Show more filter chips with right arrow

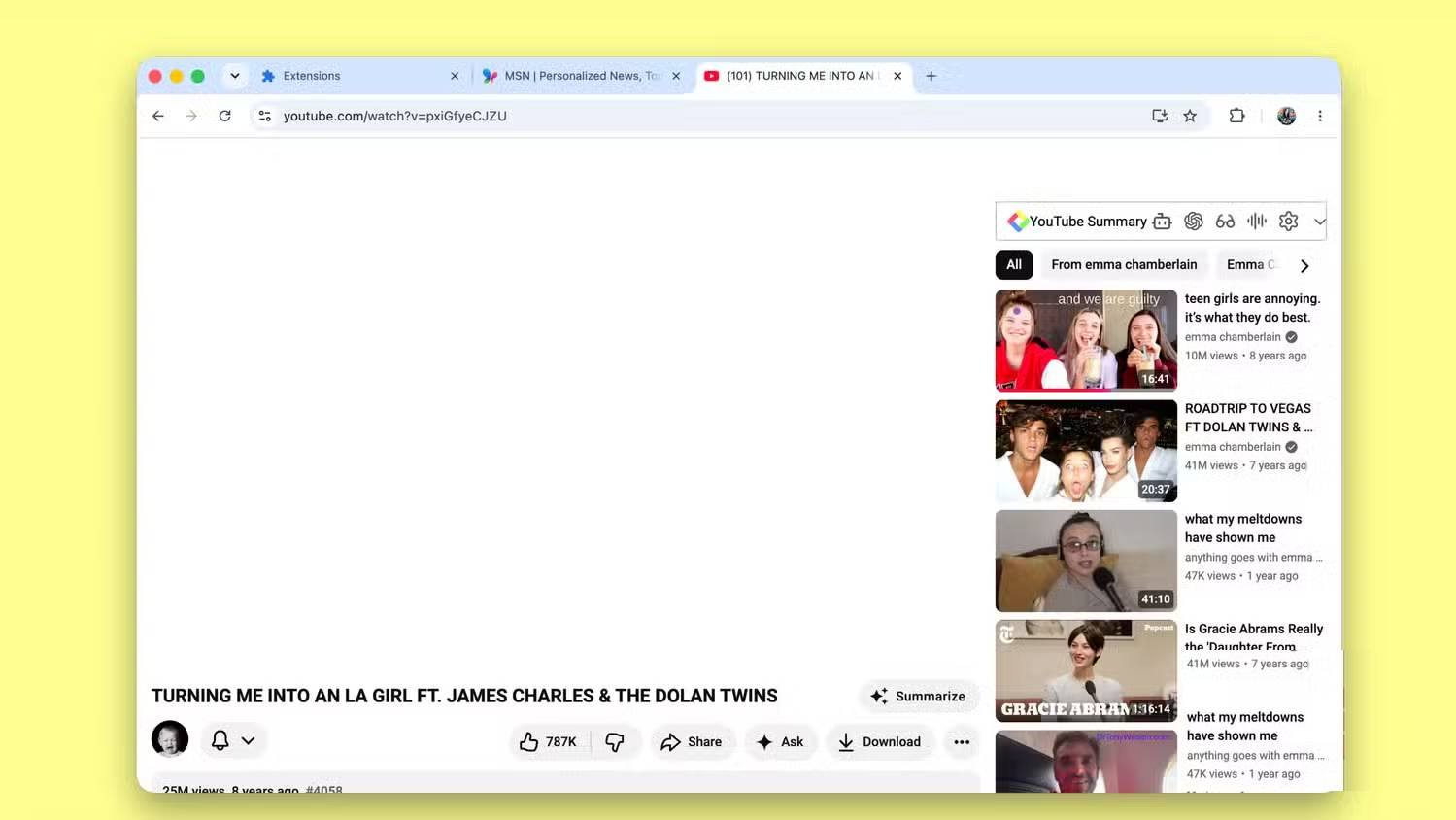1304,265
